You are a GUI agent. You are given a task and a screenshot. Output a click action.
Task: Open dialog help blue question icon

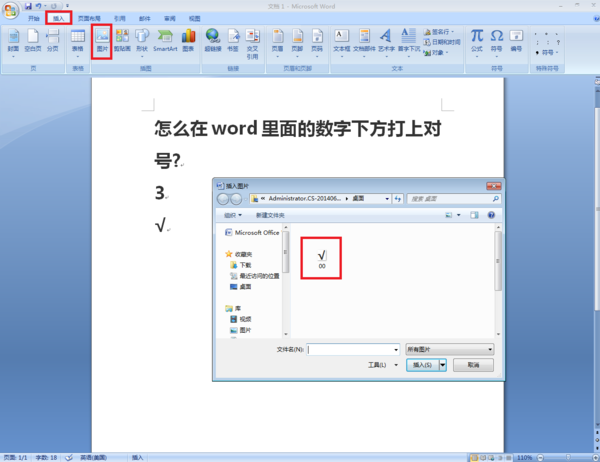491,215
